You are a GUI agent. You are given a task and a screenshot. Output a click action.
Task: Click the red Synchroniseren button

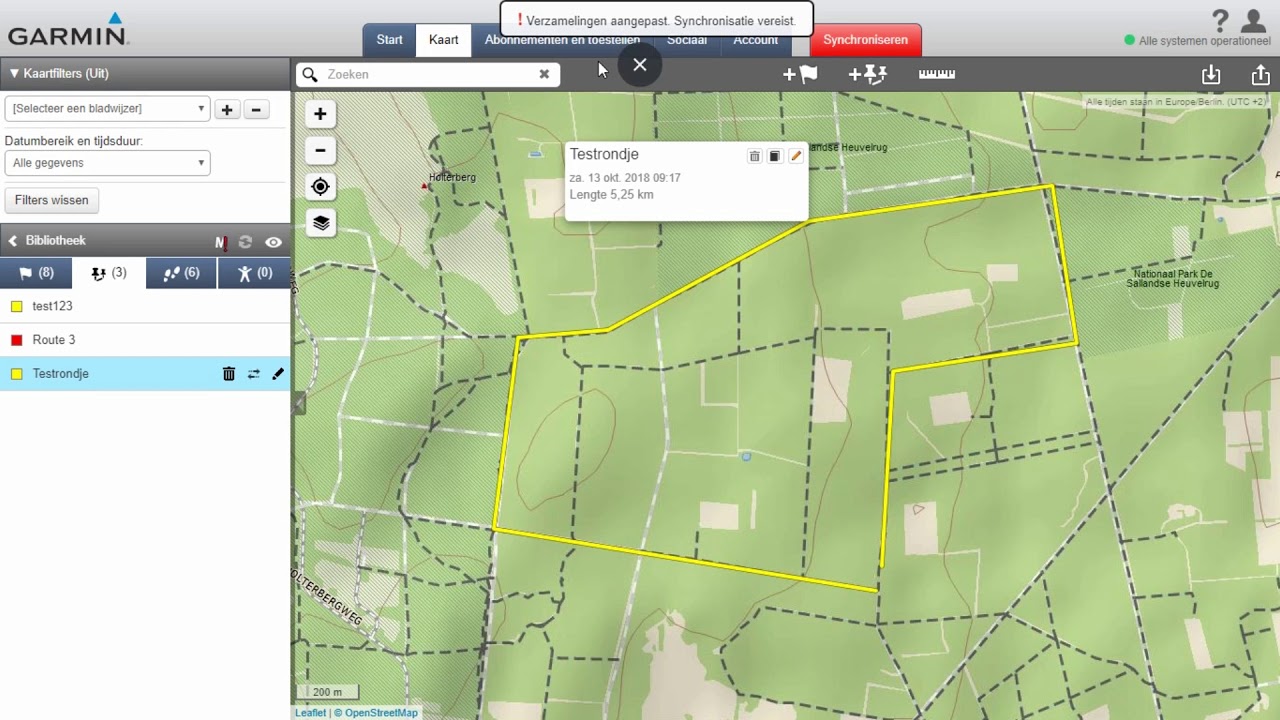(866, 40)
